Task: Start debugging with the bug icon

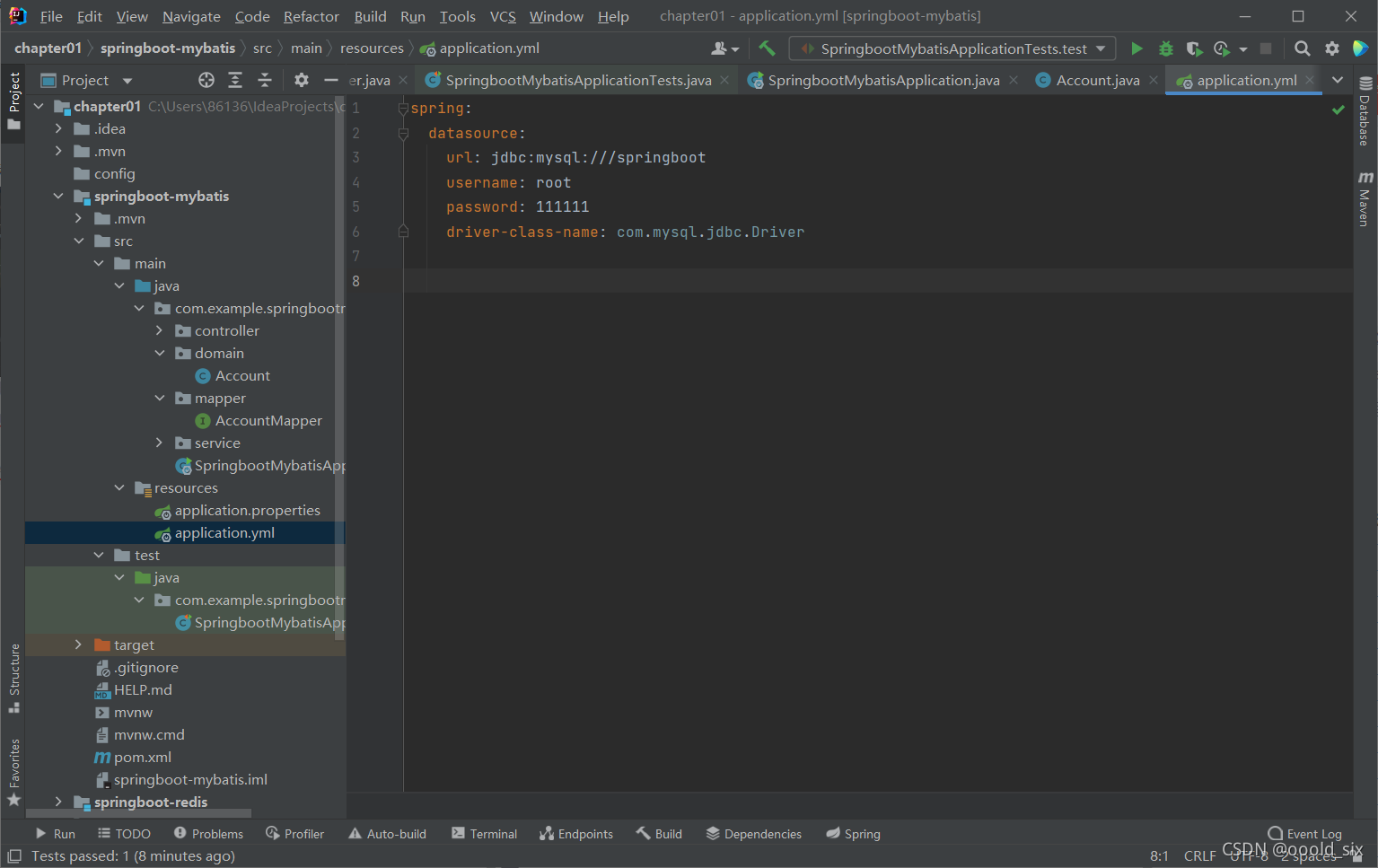Action: [x=1165, y=48]
